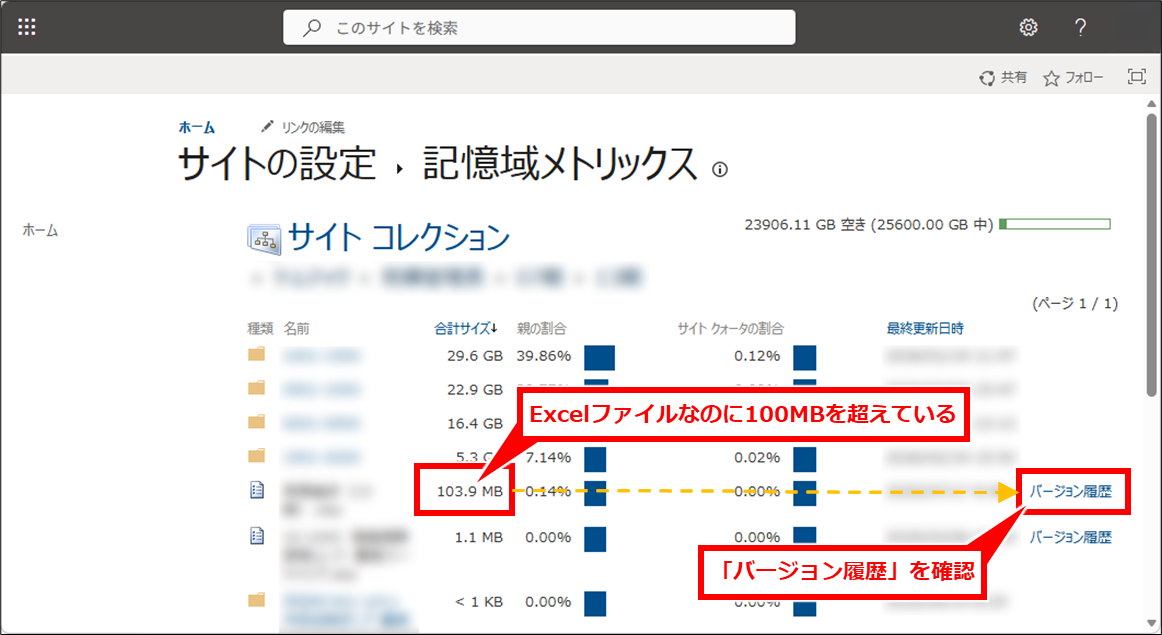Click the help question mark icon
Viewport: 1162px width, 635px height.
click(x=1080, y=27)
